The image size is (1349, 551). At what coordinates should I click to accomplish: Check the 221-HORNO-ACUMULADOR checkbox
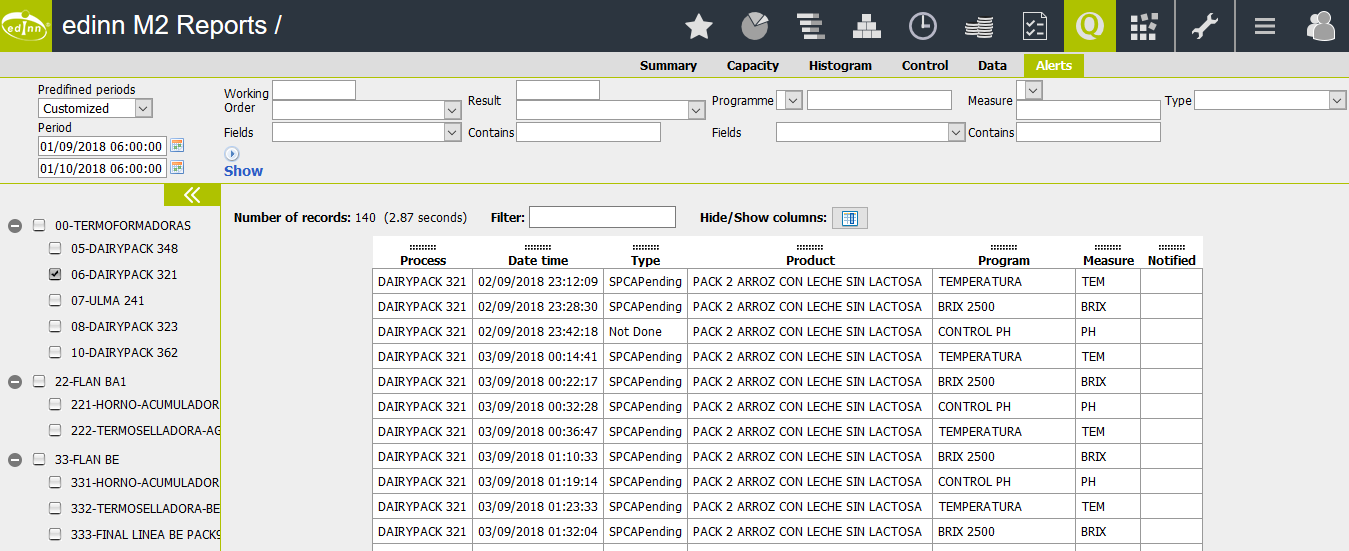click(x=55, y=404)
